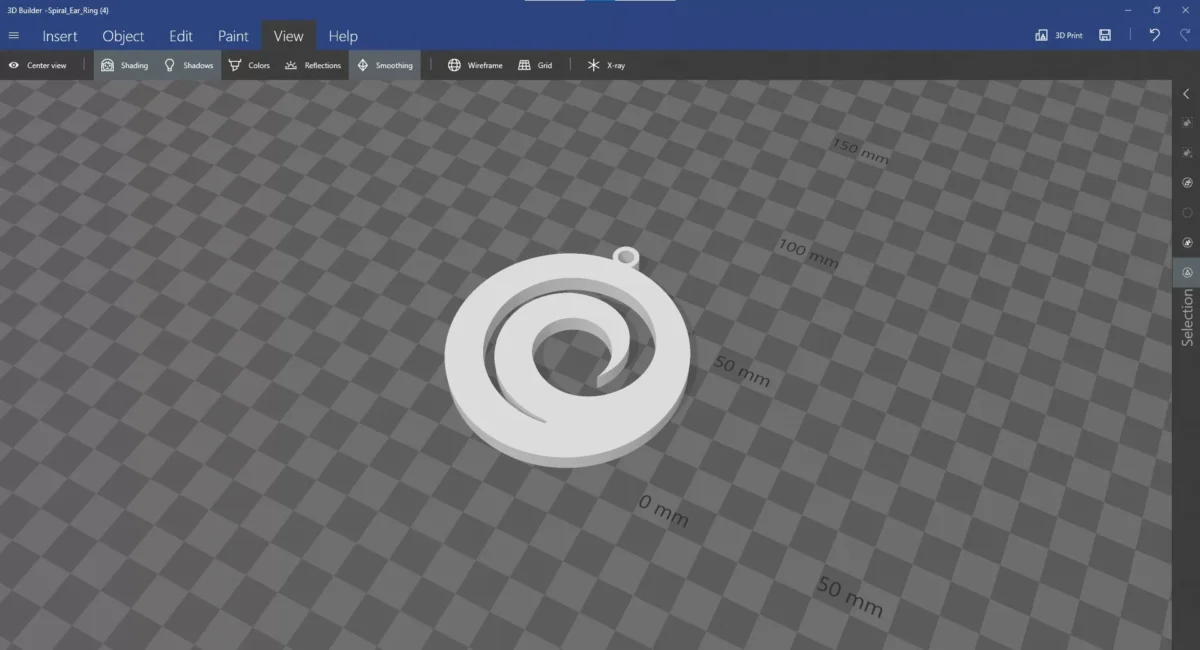Open the Edit menu
The height and width of the screenshot is (650, 1200).
(x=180, y=36)
